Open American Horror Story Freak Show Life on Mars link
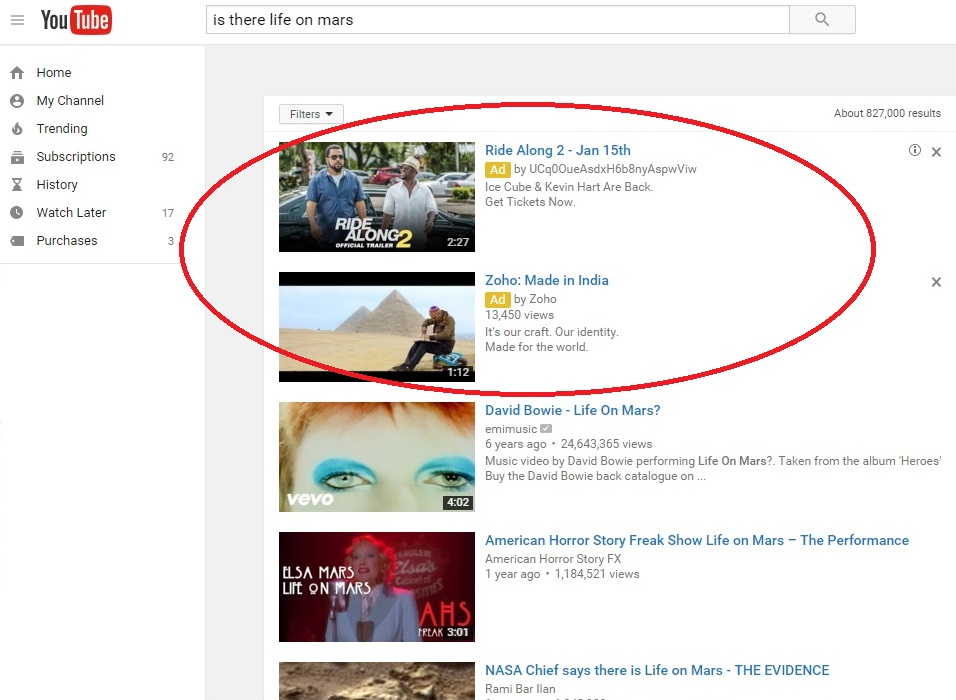 coord(697,540)
